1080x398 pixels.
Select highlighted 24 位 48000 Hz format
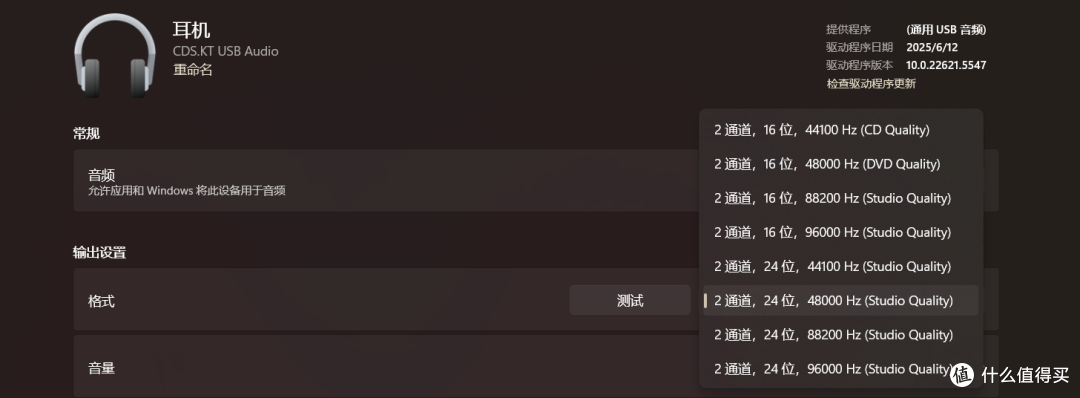840,301
